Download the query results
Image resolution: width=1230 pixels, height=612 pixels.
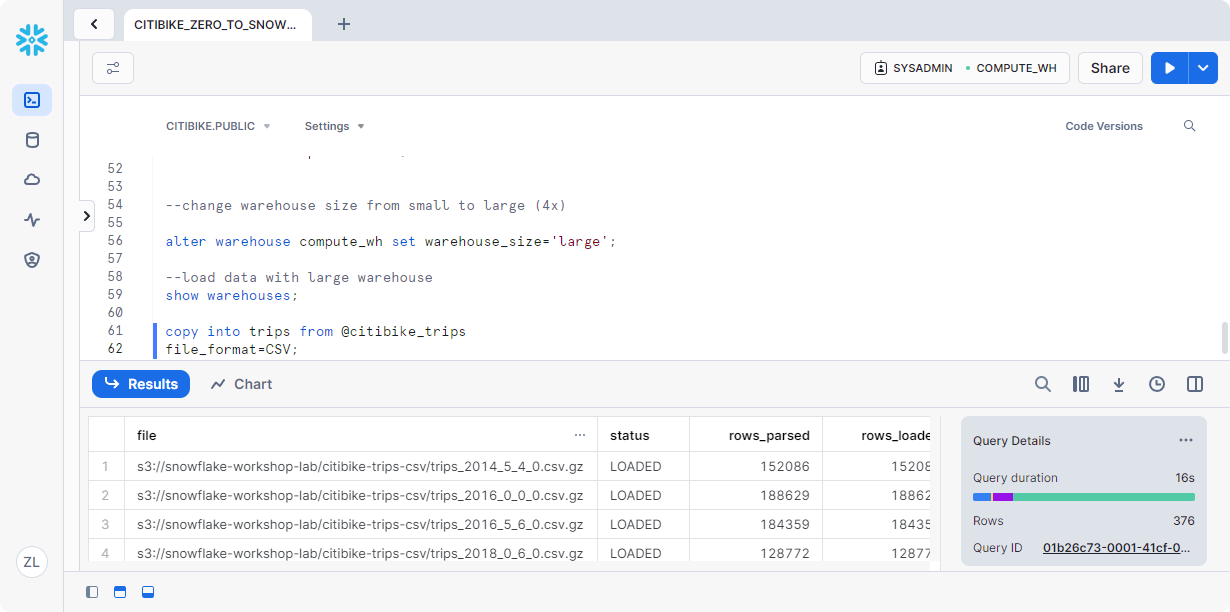tap(1119, 384)
